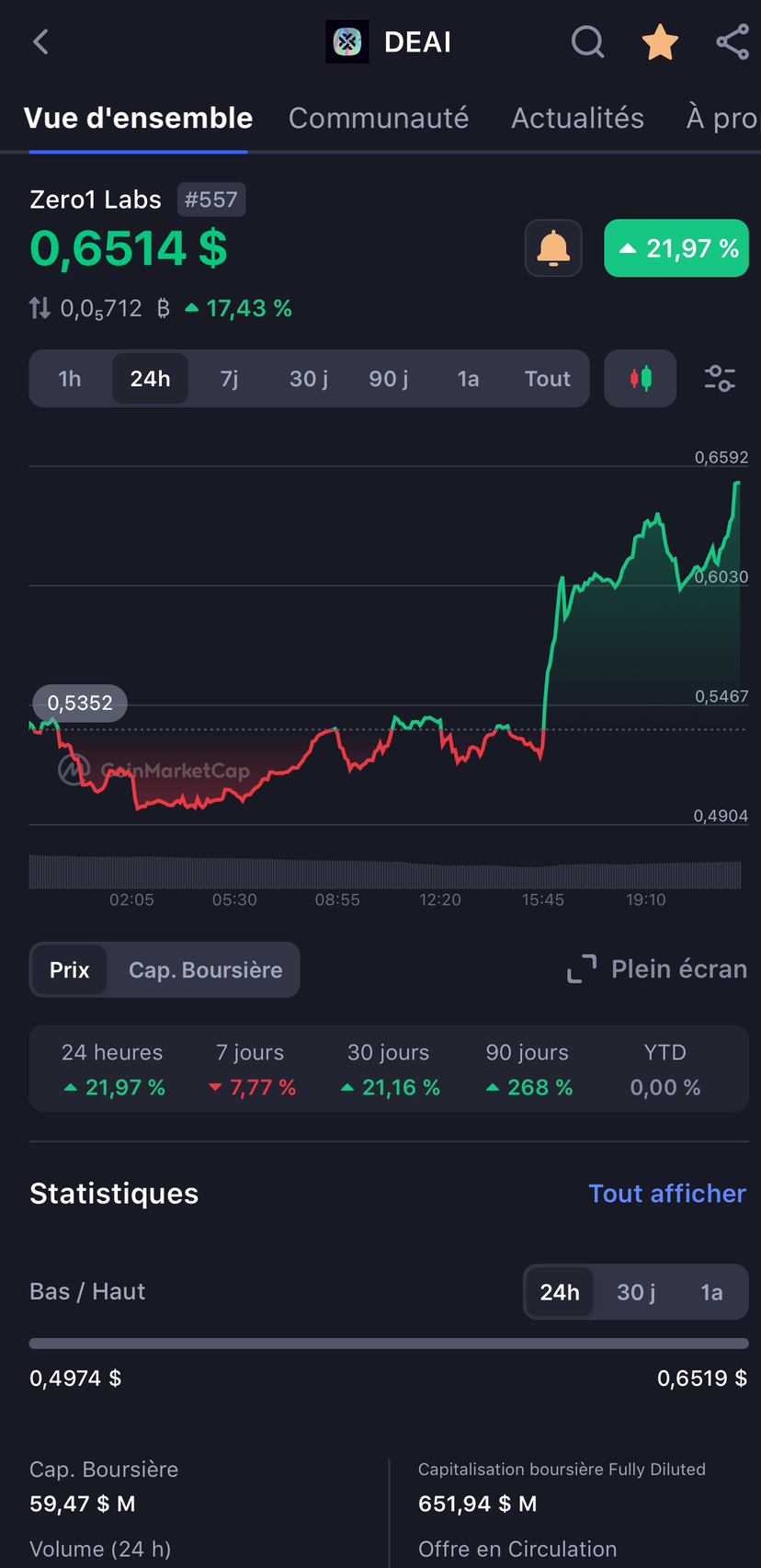Viewport: 761px width, 1568px height.
Task: Open the search magnifier icon
Action: pos(587,42)
